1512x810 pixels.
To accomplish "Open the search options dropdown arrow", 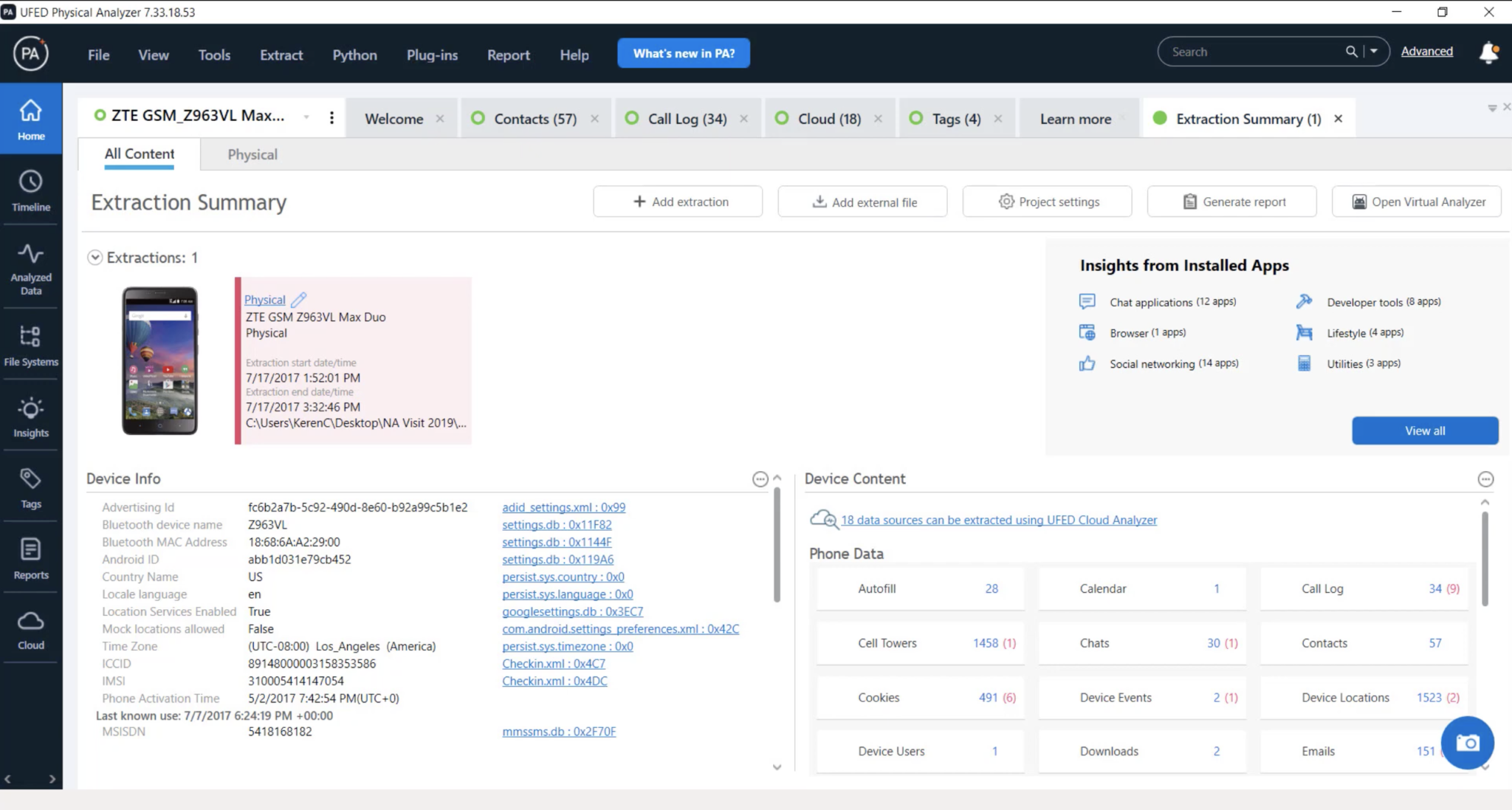I will 1374,52.
